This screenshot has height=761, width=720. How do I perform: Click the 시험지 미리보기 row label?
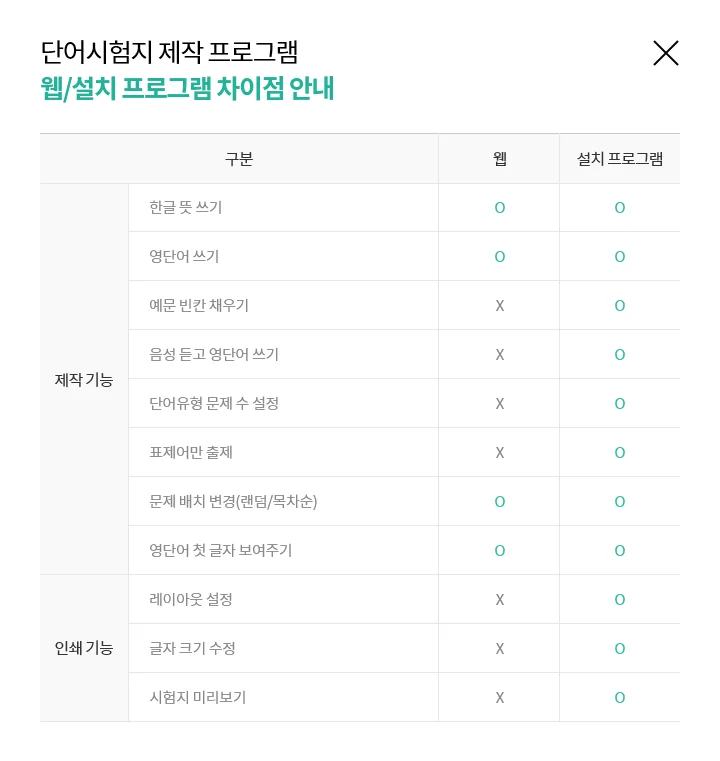[x=198, y=698]
